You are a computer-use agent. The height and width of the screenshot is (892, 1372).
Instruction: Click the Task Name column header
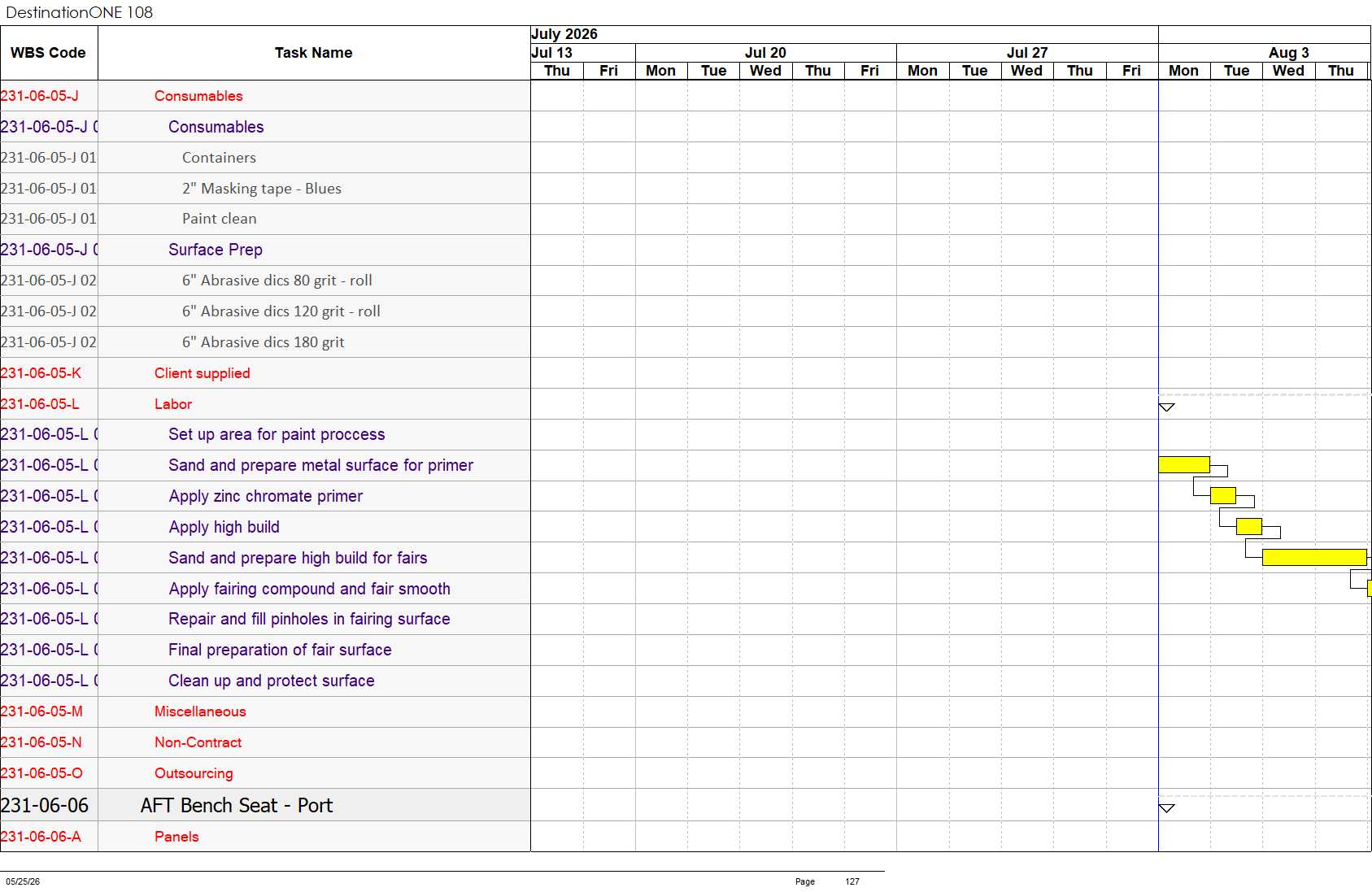coord(314,53)
